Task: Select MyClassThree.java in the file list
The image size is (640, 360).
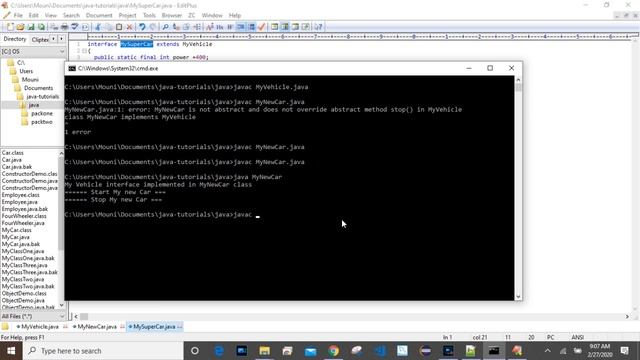Action: [24, 265]
